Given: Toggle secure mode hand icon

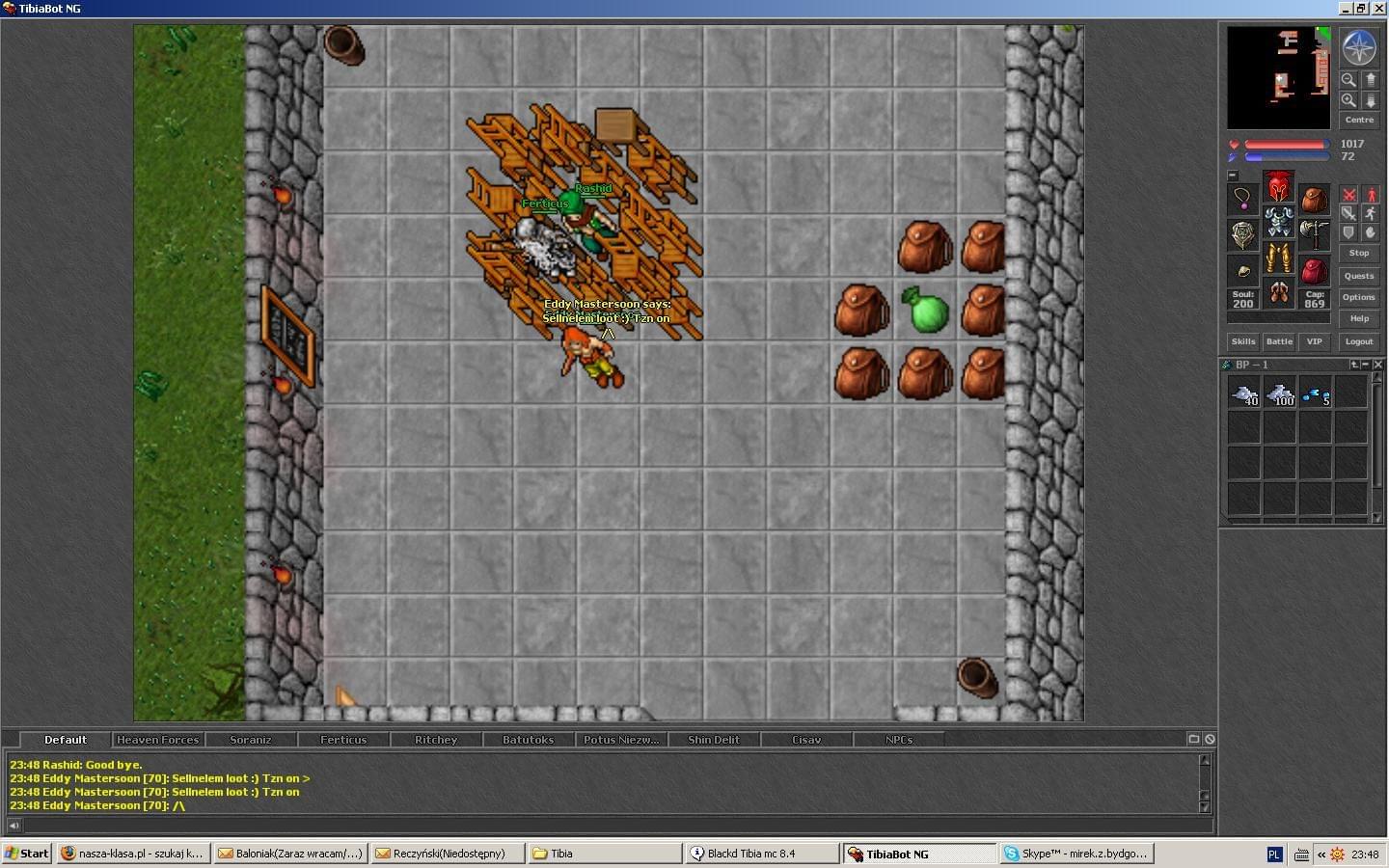Looking at the screenshot, I should 1370,232.
